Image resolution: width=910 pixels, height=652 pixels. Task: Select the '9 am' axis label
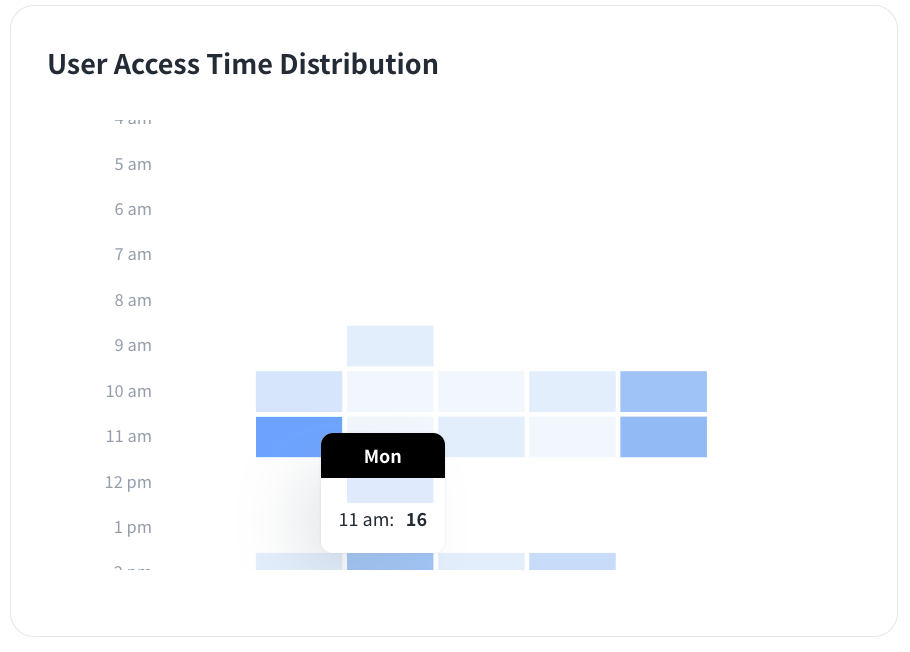pyautogui.click(x=133, y=346)
